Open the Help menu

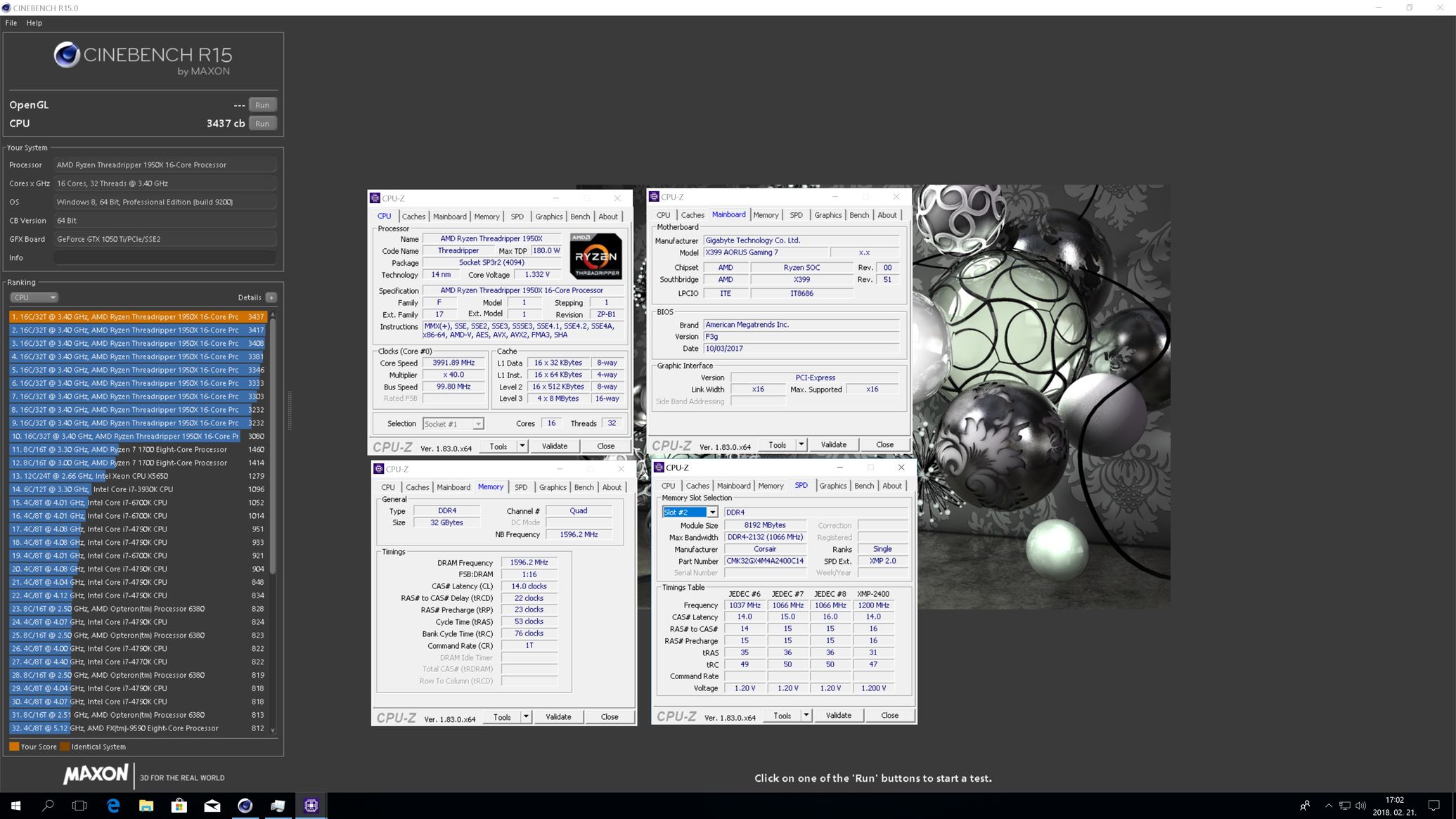tap(34, 22)
